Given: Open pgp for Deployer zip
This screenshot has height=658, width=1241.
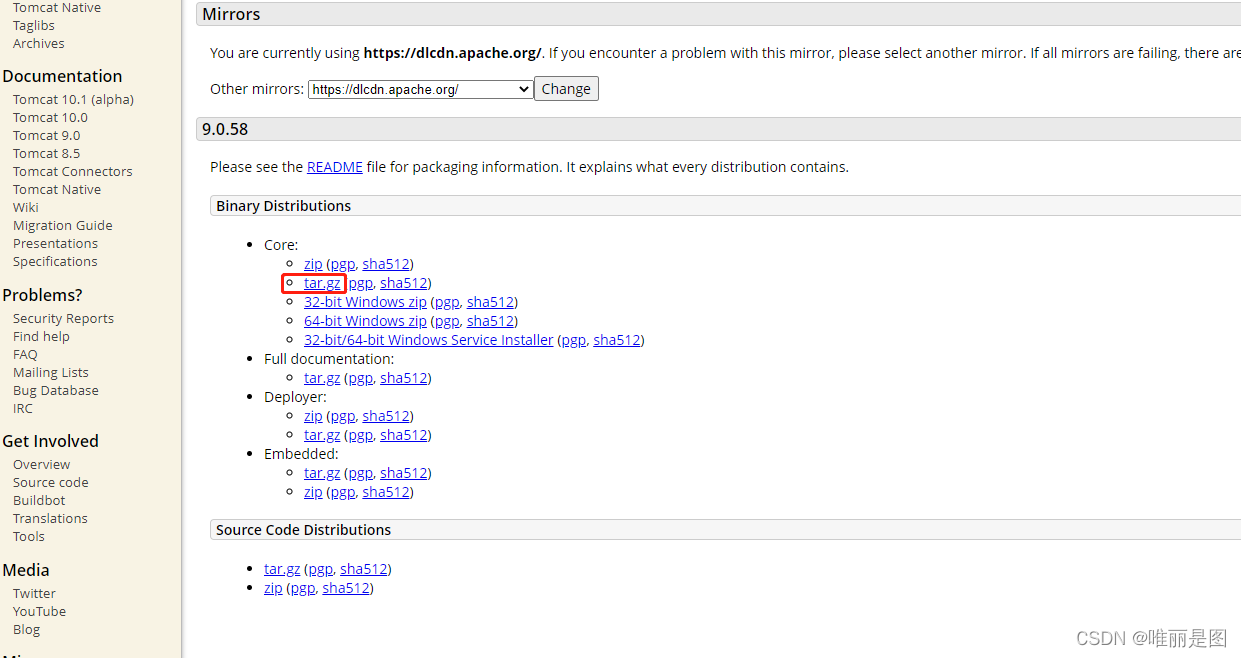Looking at the screenshot, I should [x=342, y=416].
